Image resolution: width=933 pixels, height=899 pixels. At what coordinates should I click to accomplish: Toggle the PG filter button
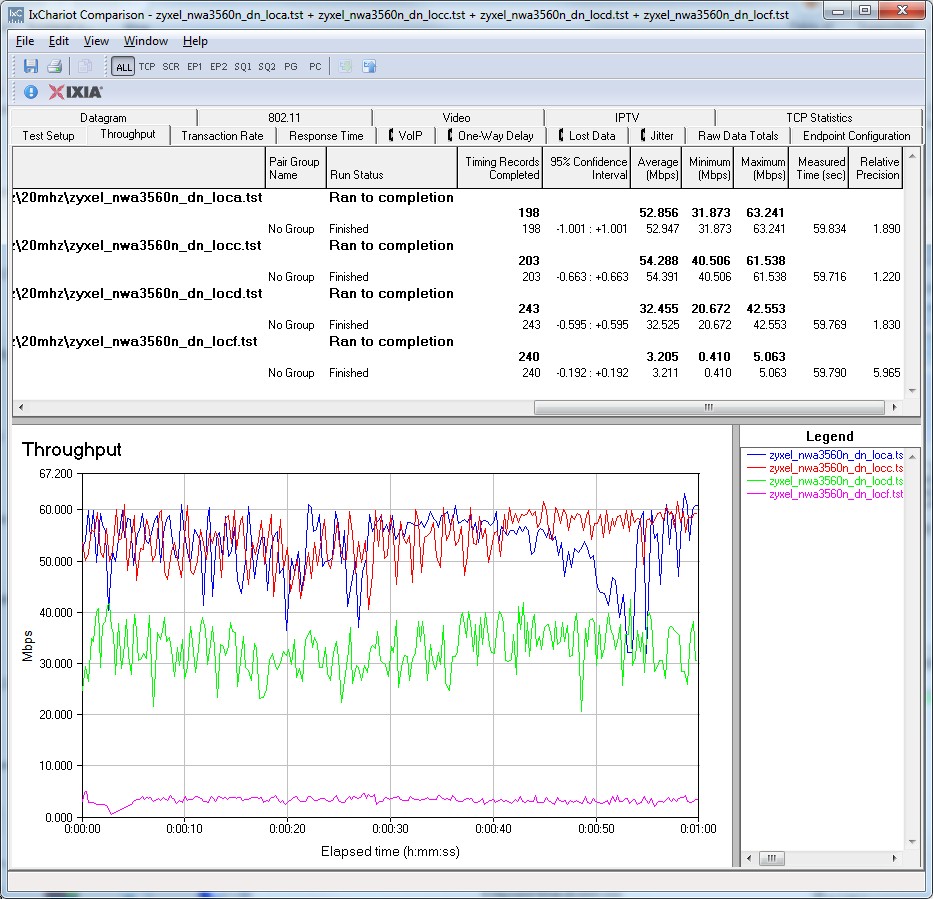(x=291, y=67)
